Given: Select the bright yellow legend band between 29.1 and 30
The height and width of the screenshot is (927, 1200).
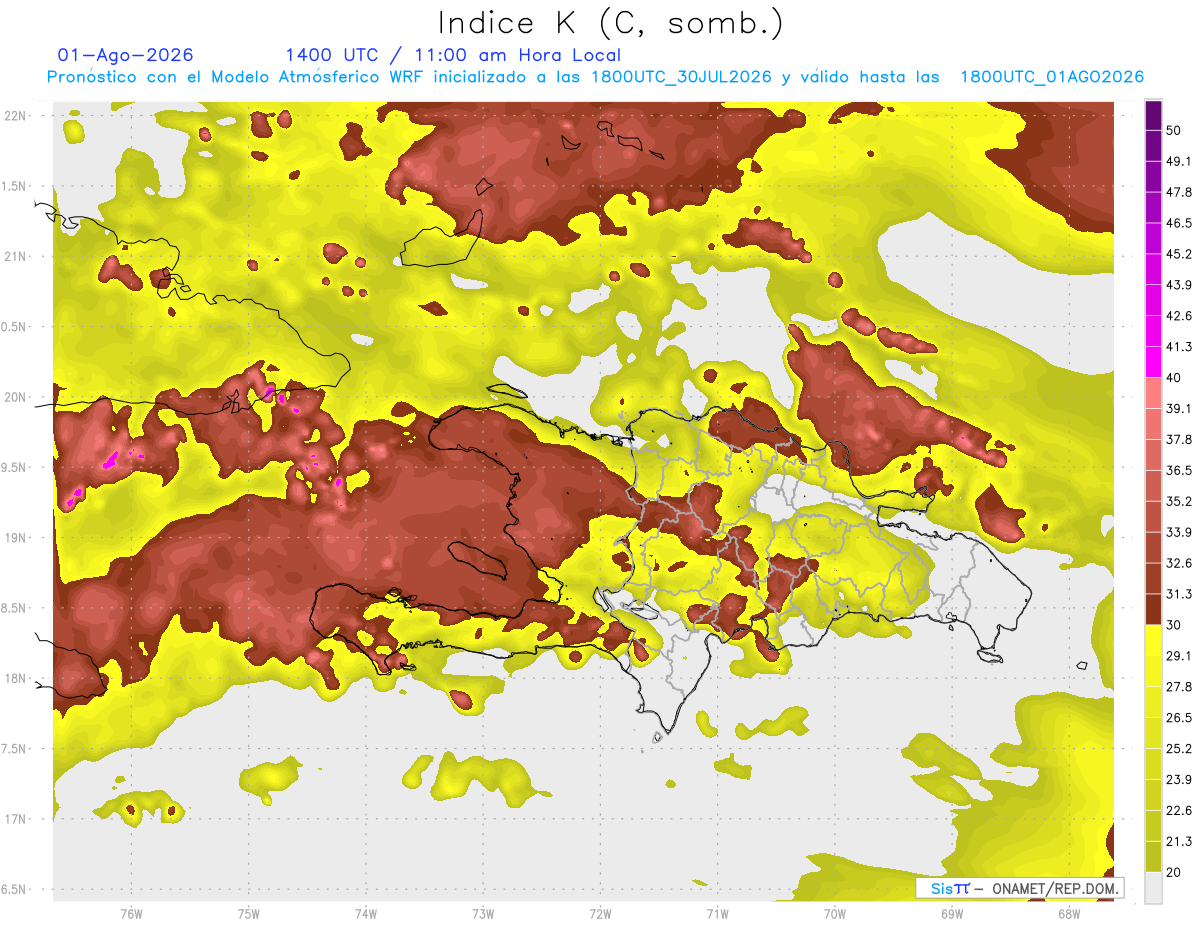Looking at the screenshot, I should point(1153,640).
